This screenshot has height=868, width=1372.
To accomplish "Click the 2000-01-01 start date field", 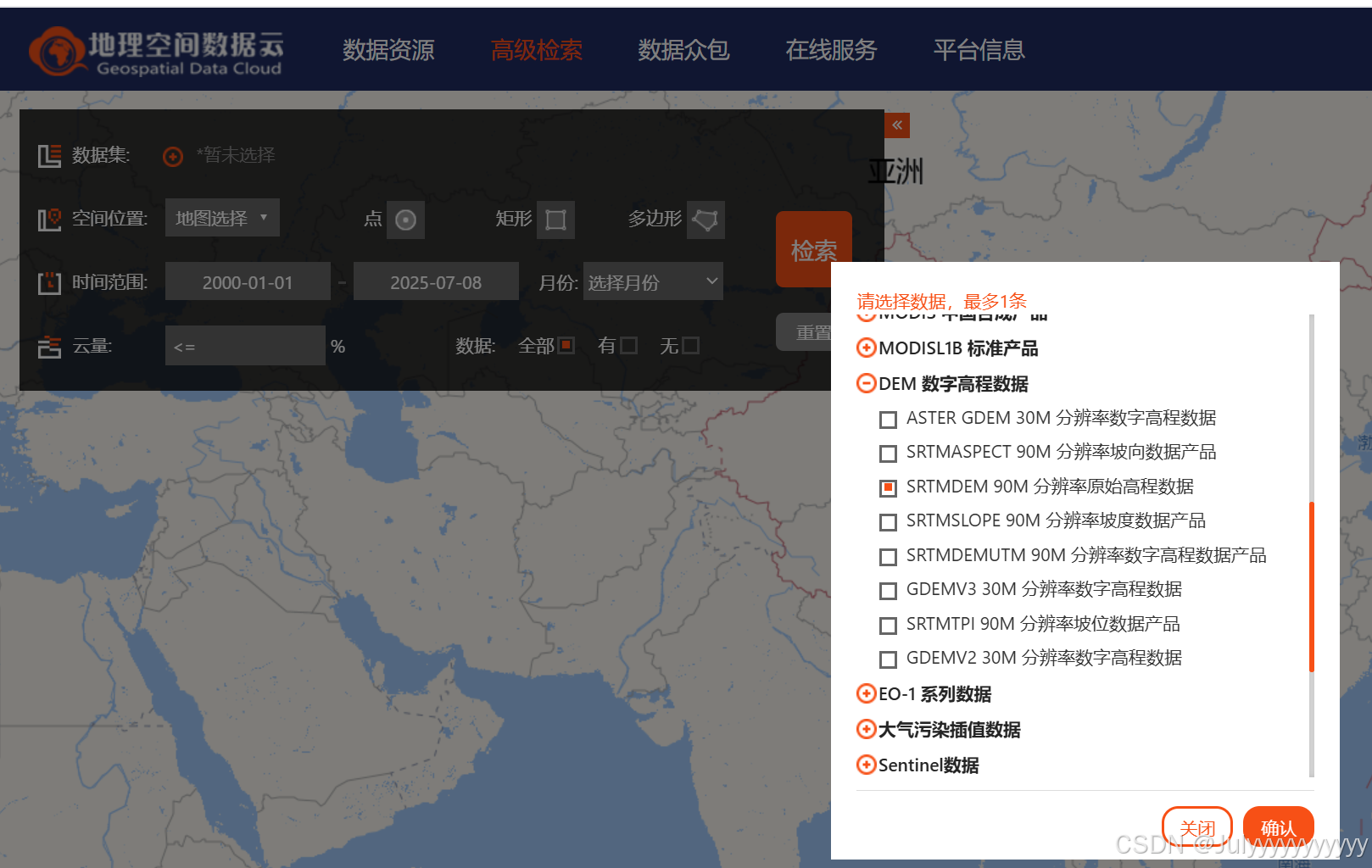I will [248, 281].
